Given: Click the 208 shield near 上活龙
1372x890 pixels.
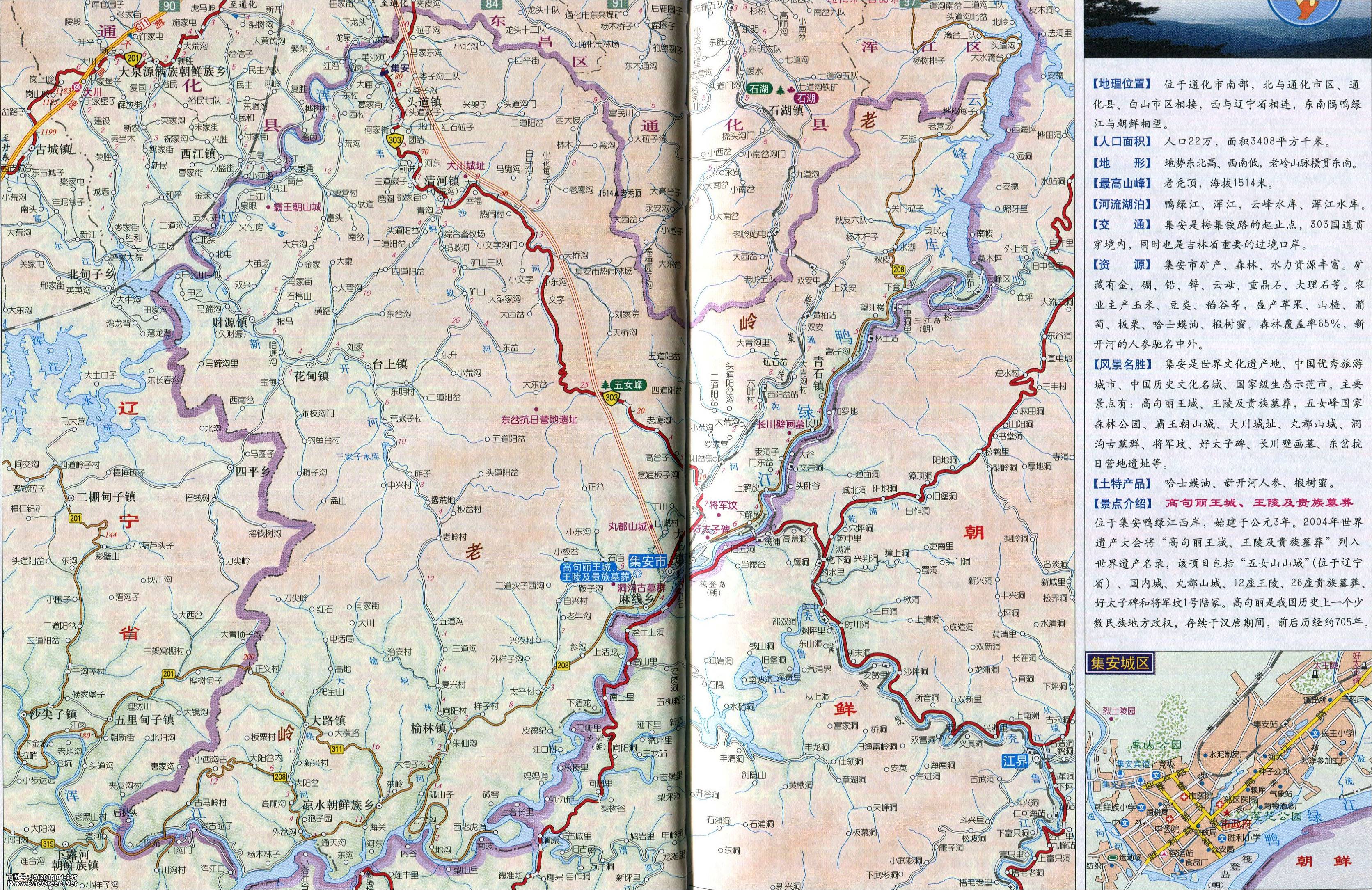Looking at the screenshot, I should 563,666.
